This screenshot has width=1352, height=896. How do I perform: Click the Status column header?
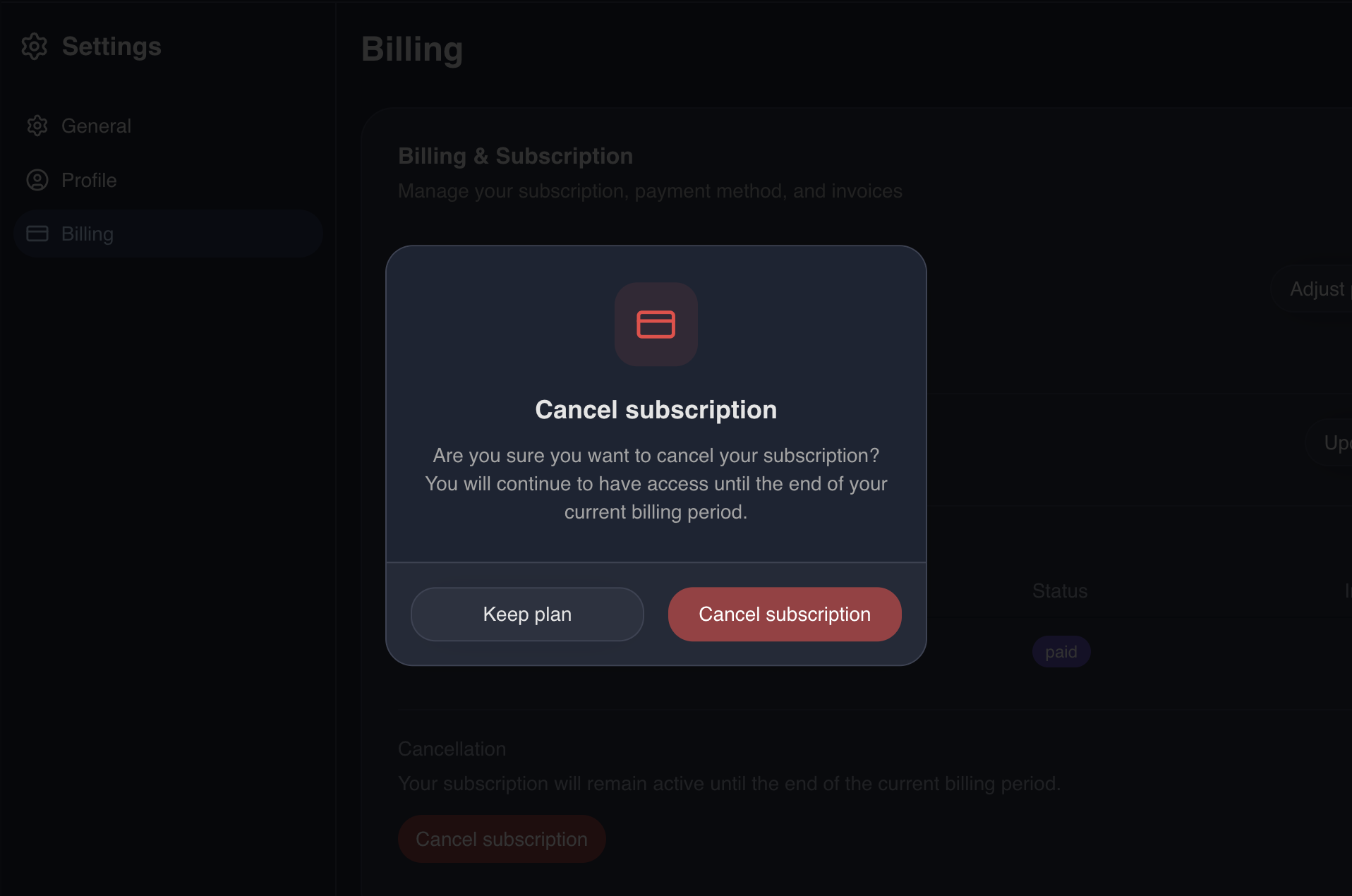(1059, 591)
